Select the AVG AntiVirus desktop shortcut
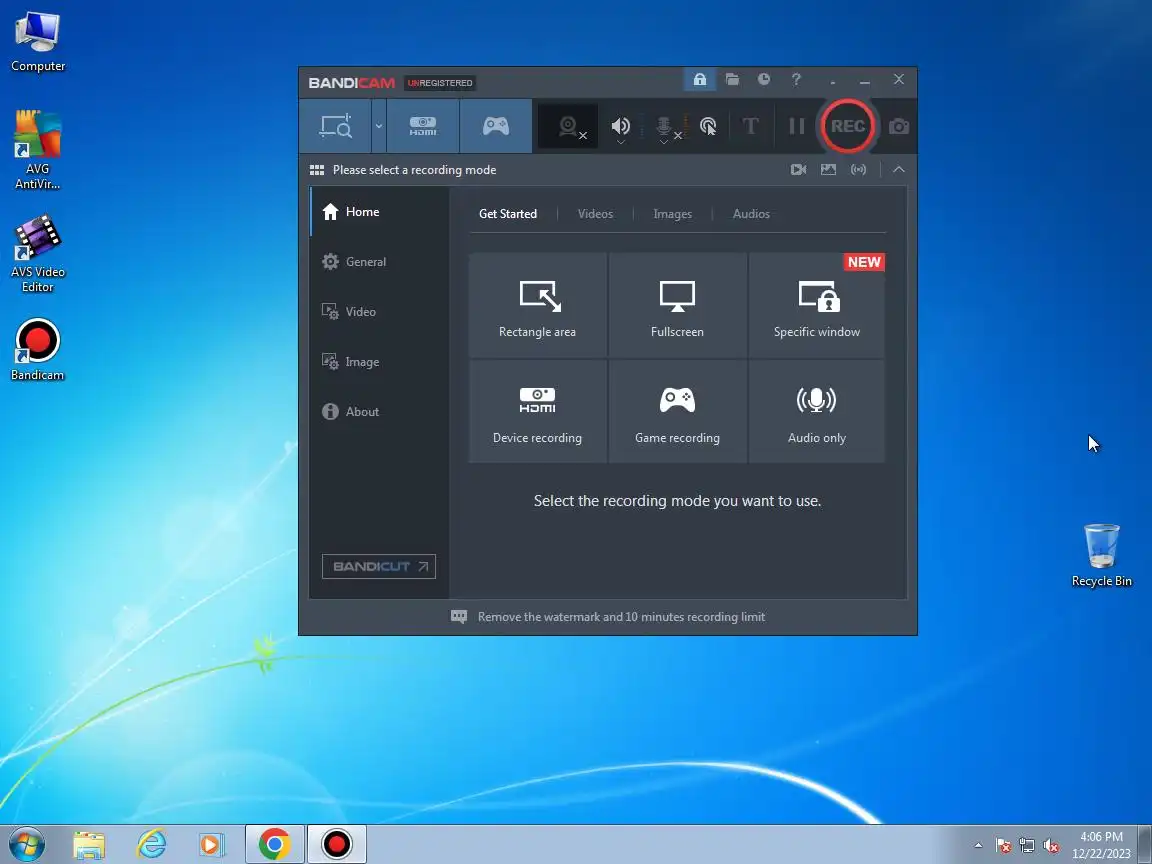This screenshot has width=1152, height=864. 37,149
